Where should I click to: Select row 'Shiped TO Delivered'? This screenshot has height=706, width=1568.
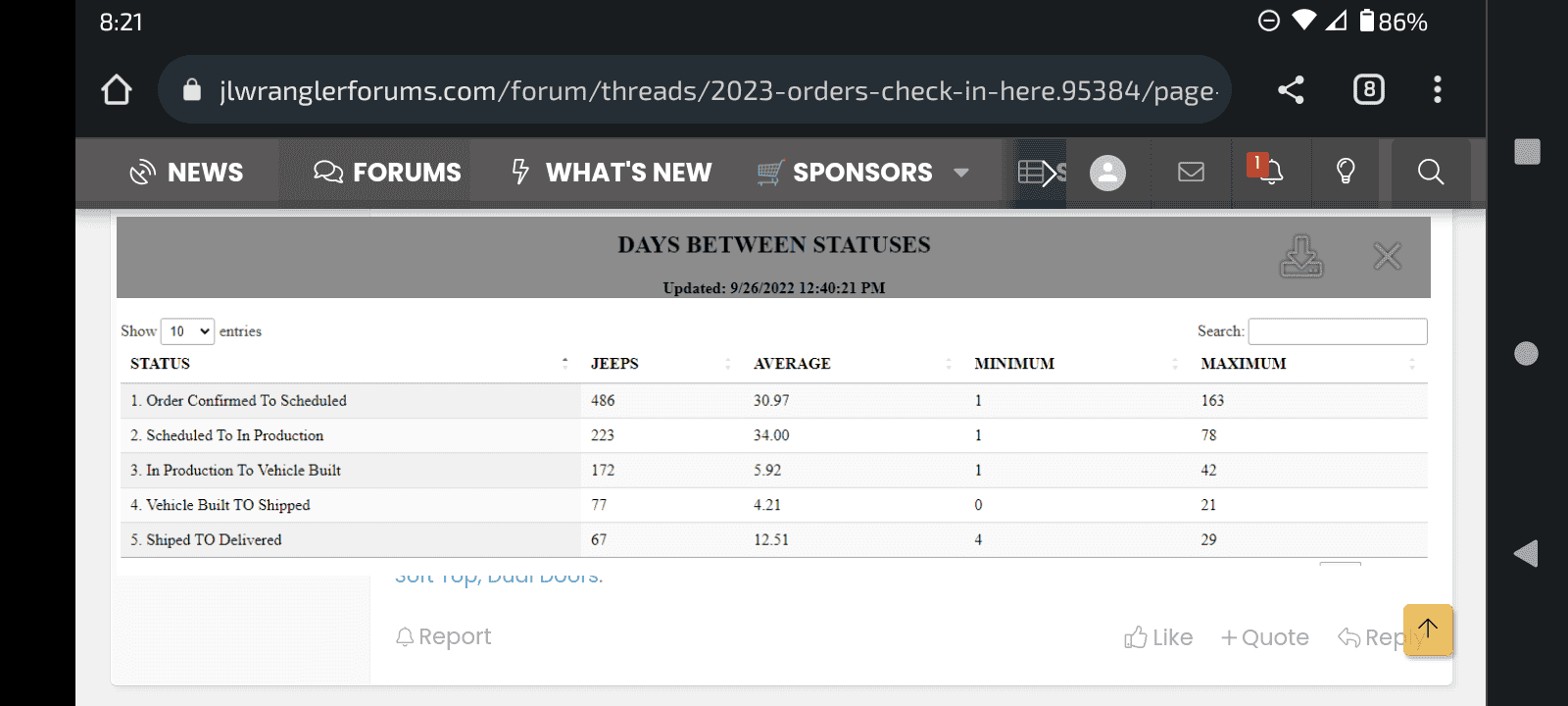pyautogui.click(x=774, y=540)
